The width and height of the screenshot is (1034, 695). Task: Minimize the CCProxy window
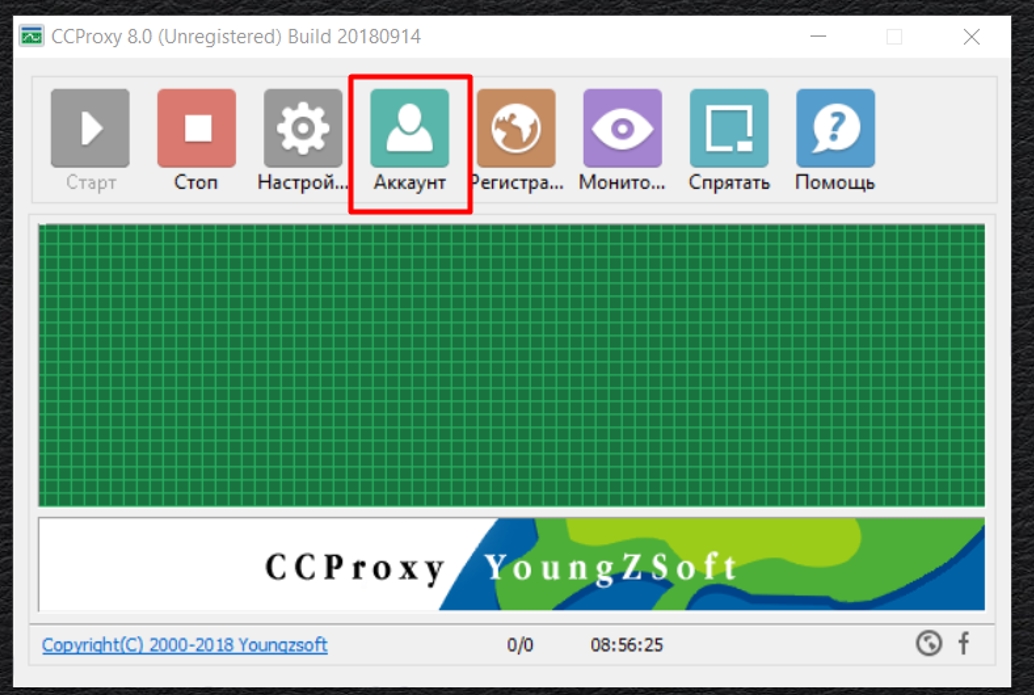click(818, 36)
